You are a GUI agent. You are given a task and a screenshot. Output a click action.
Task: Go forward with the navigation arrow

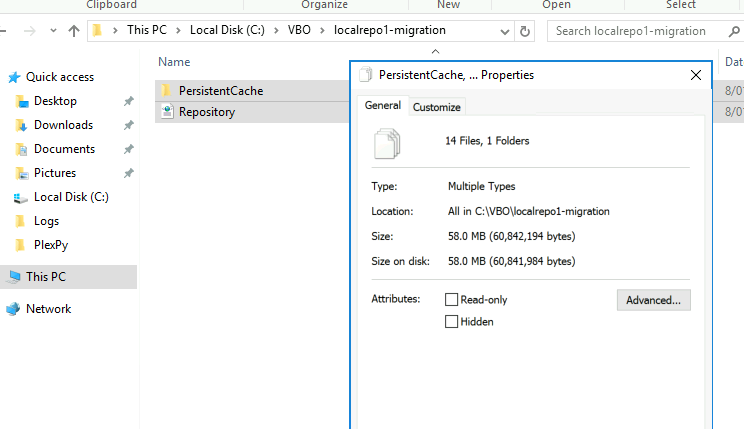[x=29, y=31]
